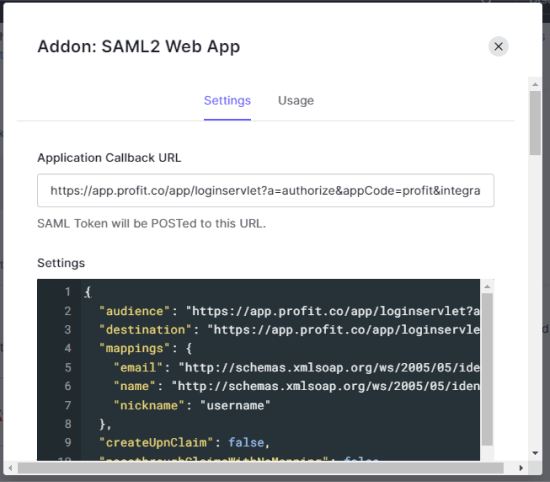Select the Settings tab

point(227,101)
